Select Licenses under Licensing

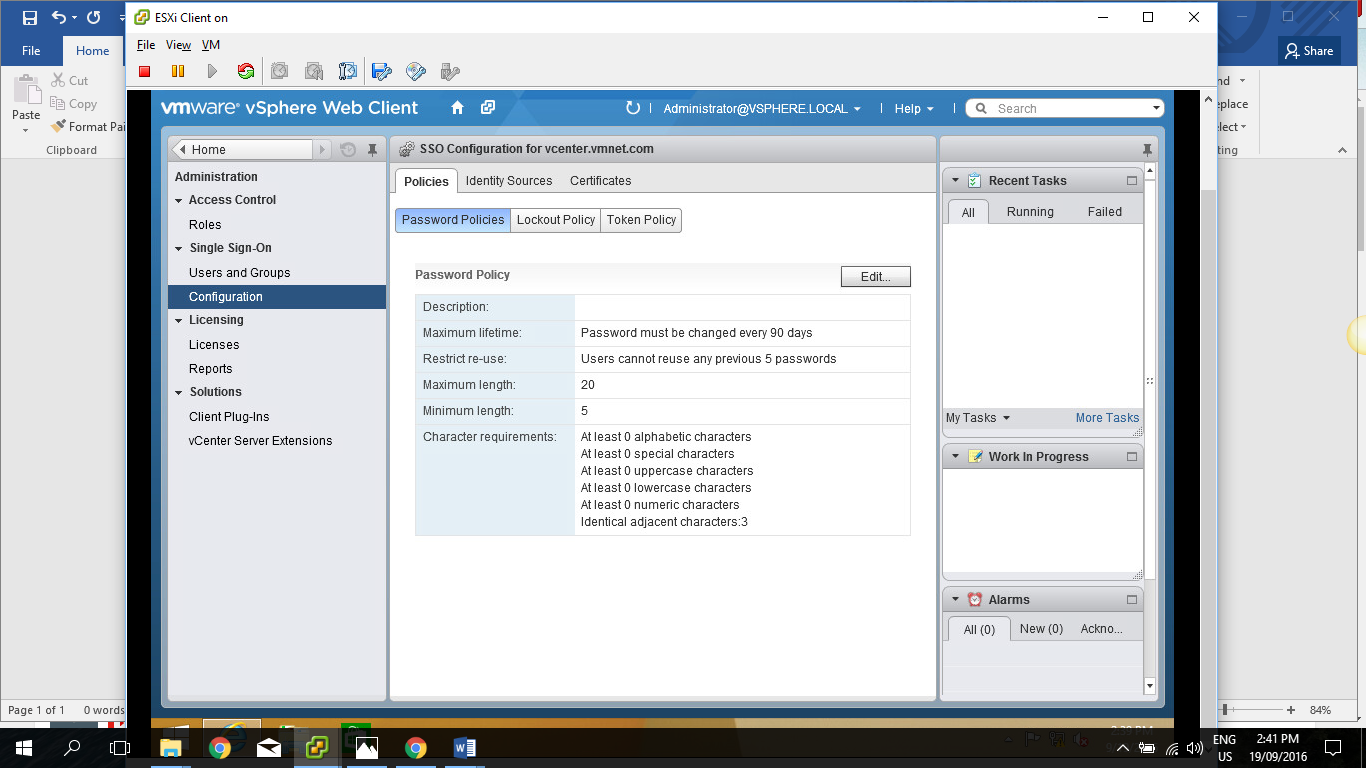point(214,345)
